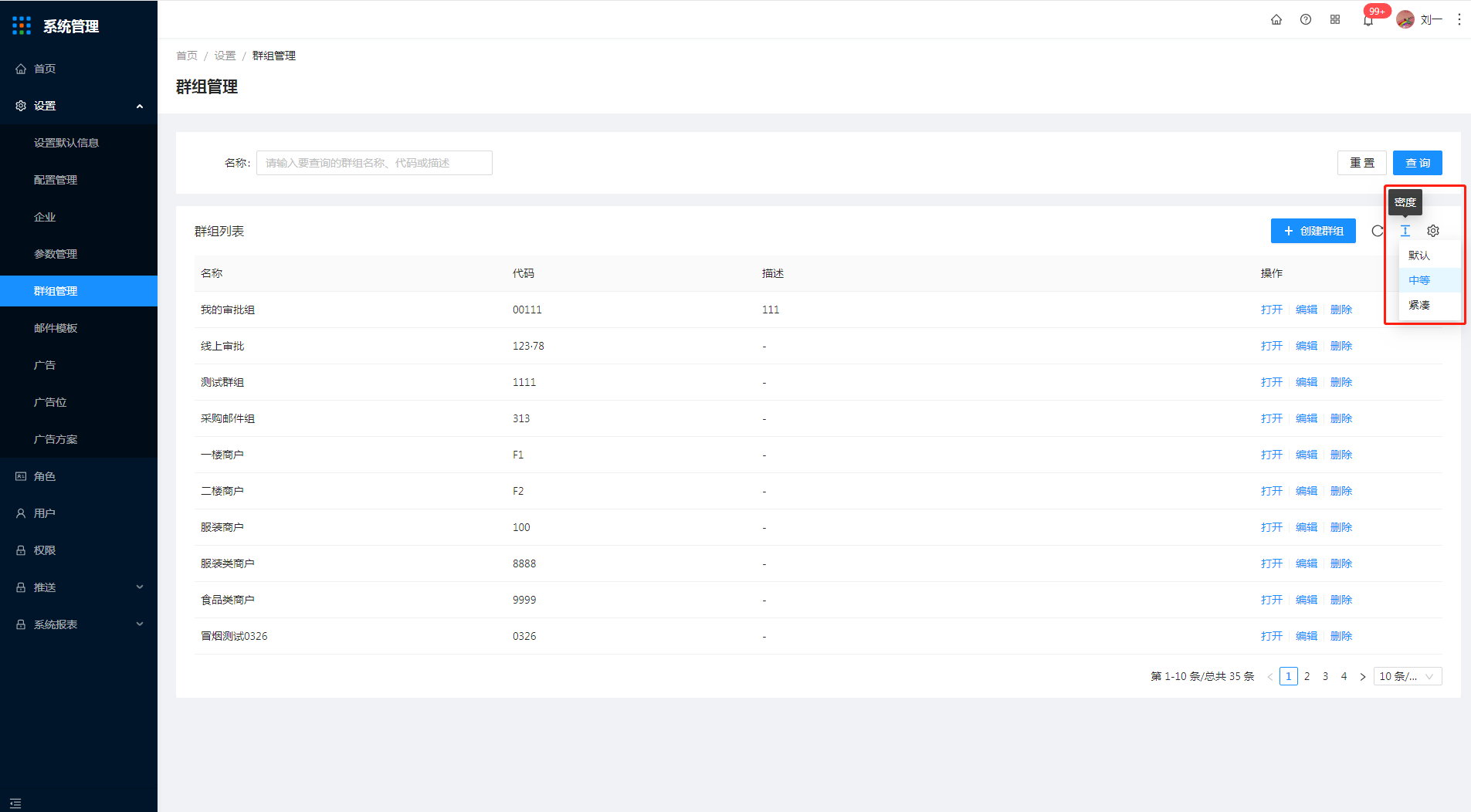This screenshot has height=812, width=1471.
Task: Open the vertical three-dot more menu
Action: (x=1459, y=19)
